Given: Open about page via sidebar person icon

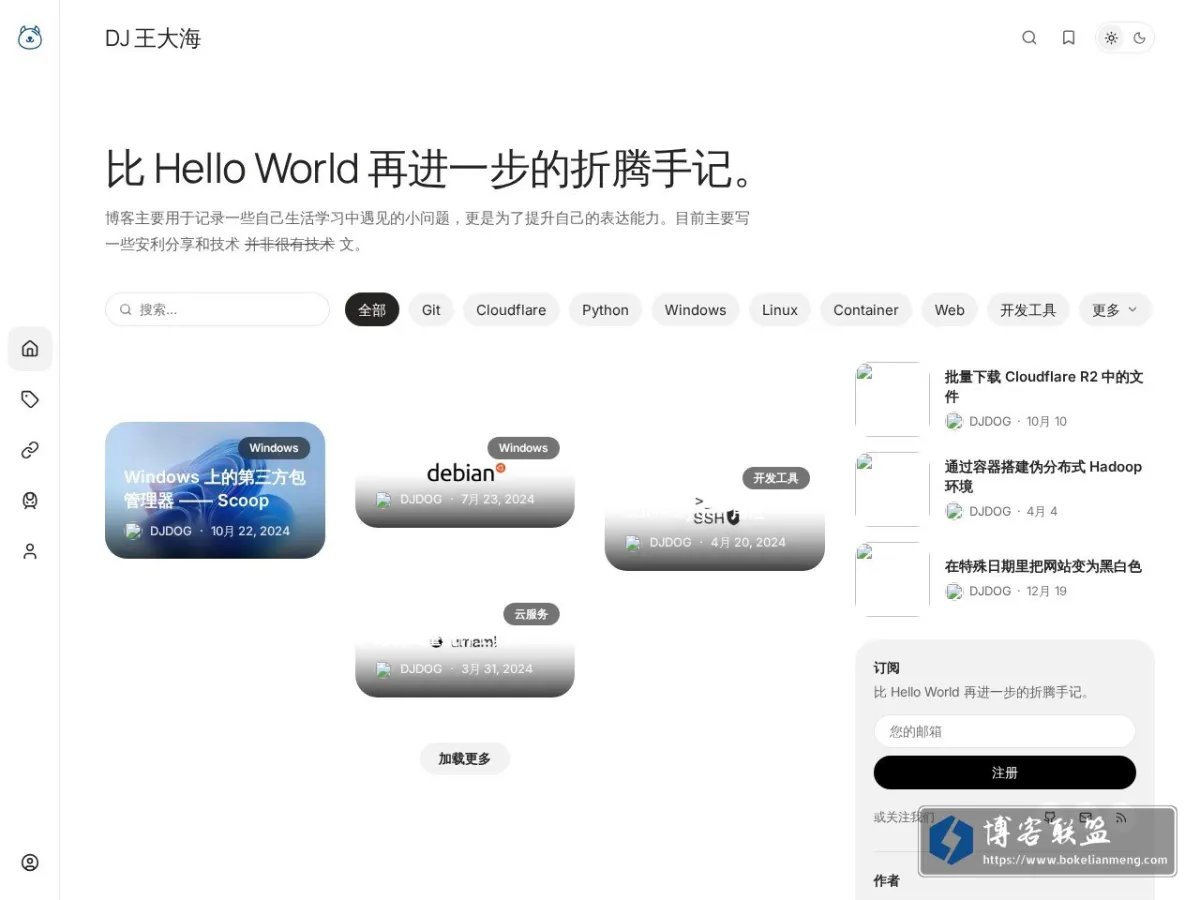Looking at the screenshot, I should coord(30,551).
